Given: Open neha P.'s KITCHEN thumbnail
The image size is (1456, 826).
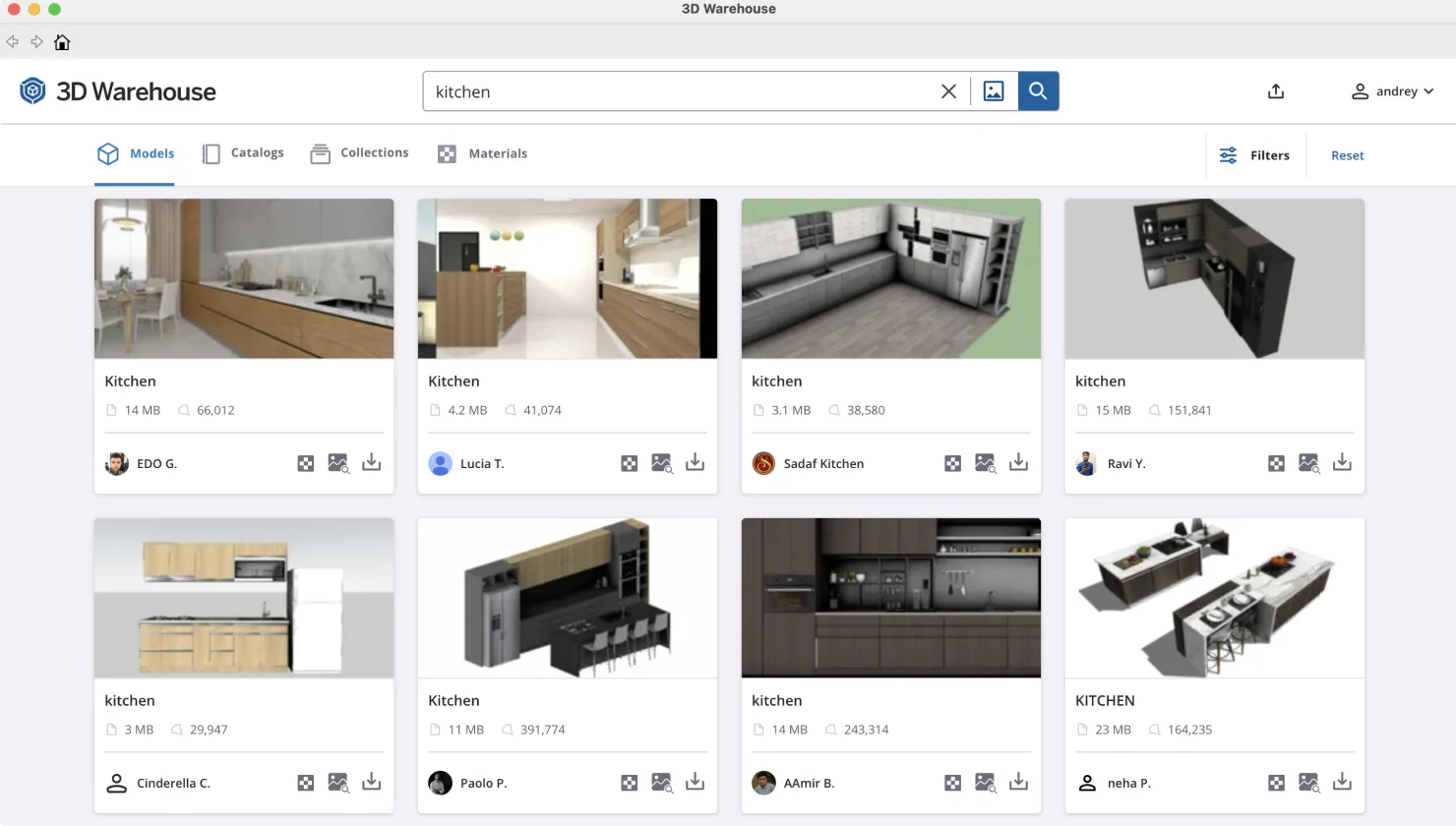Looking at the screenshot, I should click(1214, 598).
